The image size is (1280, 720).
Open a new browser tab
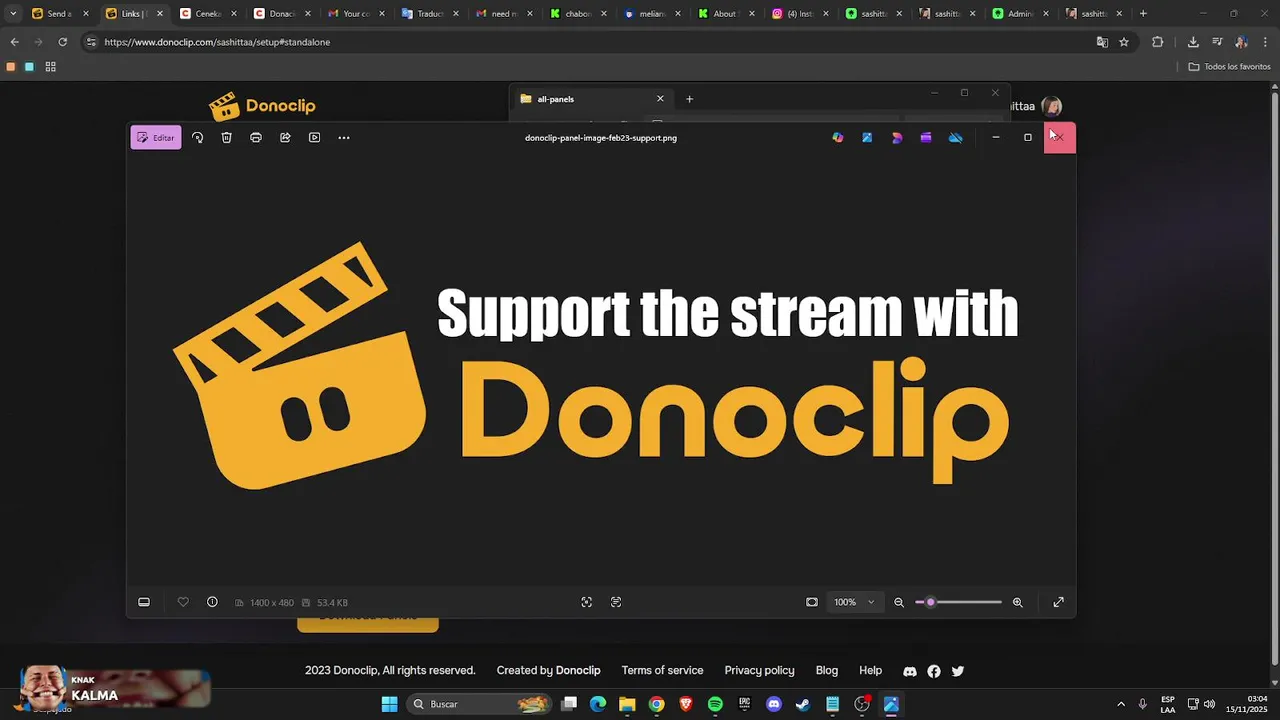(1143, 14)
